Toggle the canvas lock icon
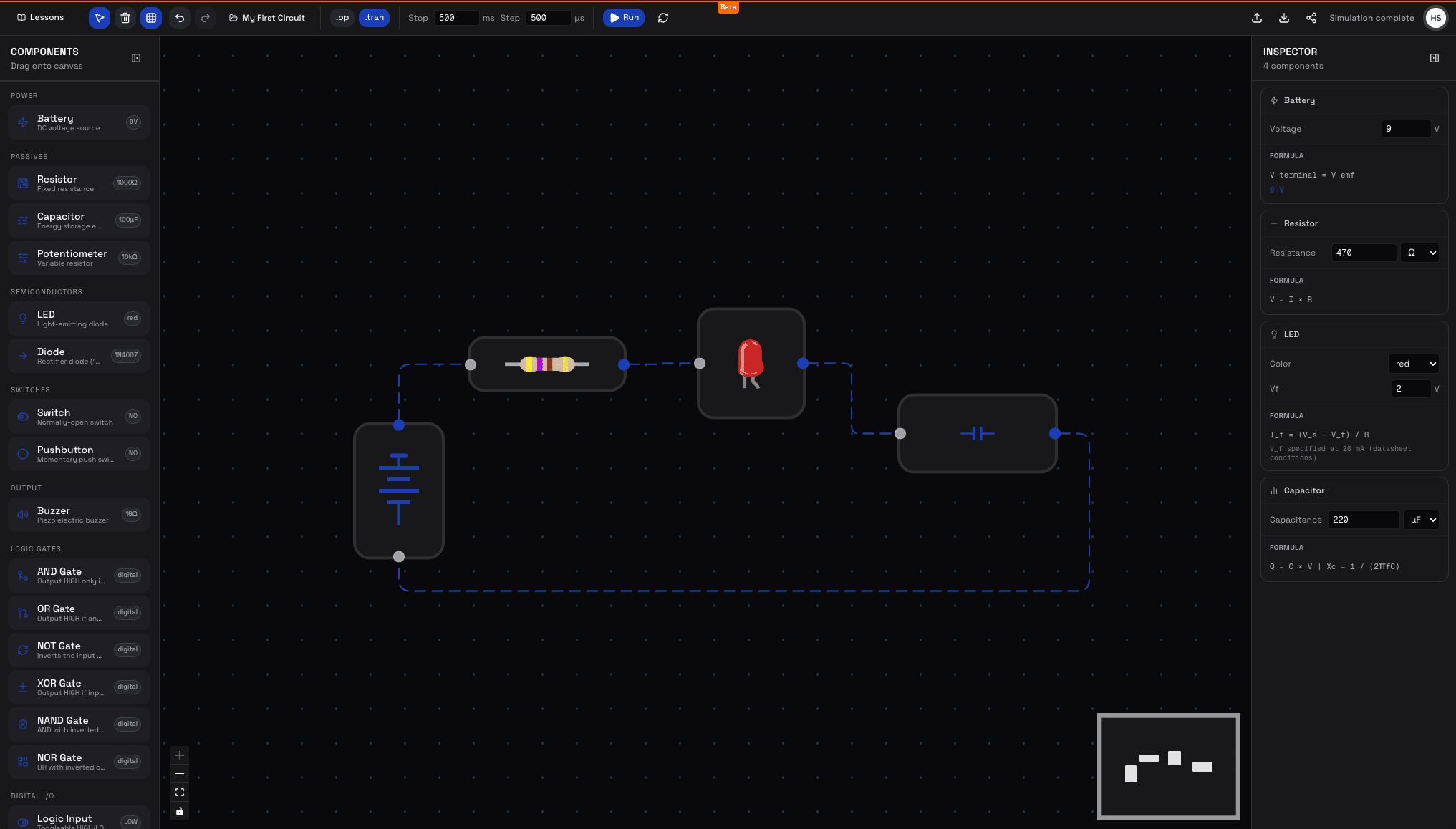1456x829 pixels. [x=180, y=811]
